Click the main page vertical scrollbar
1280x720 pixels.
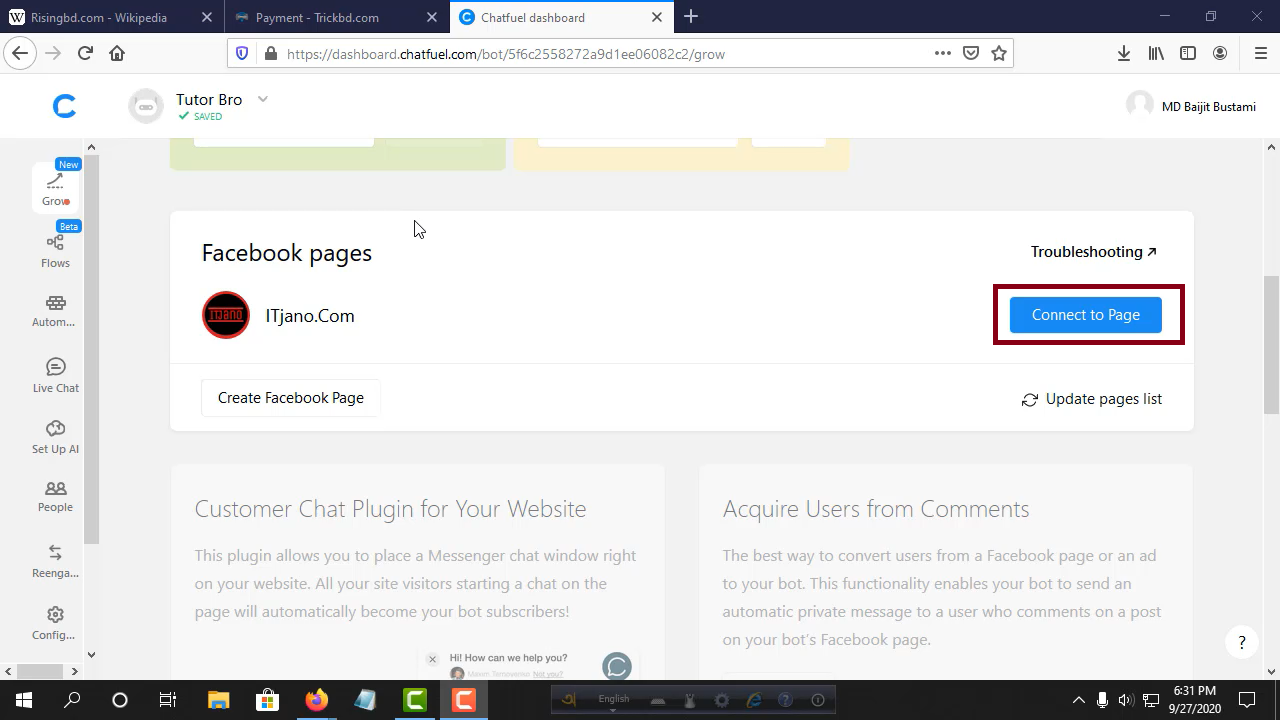coord(1271,345)
